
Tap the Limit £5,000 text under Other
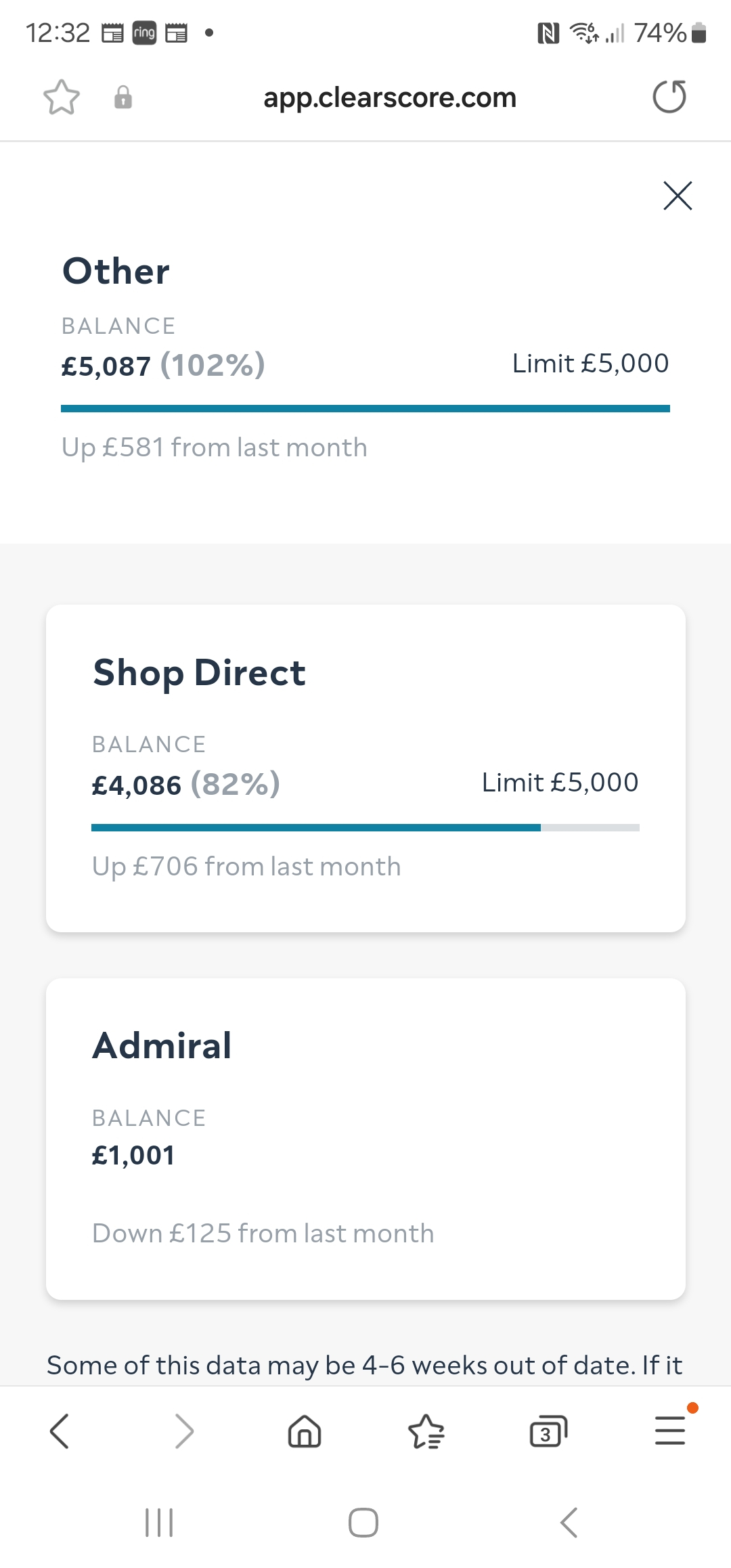coord(590,364)
